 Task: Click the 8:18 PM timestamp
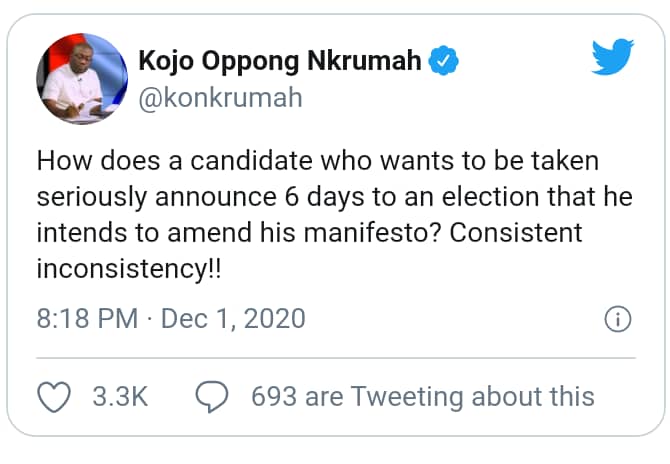tap(87, 320)
